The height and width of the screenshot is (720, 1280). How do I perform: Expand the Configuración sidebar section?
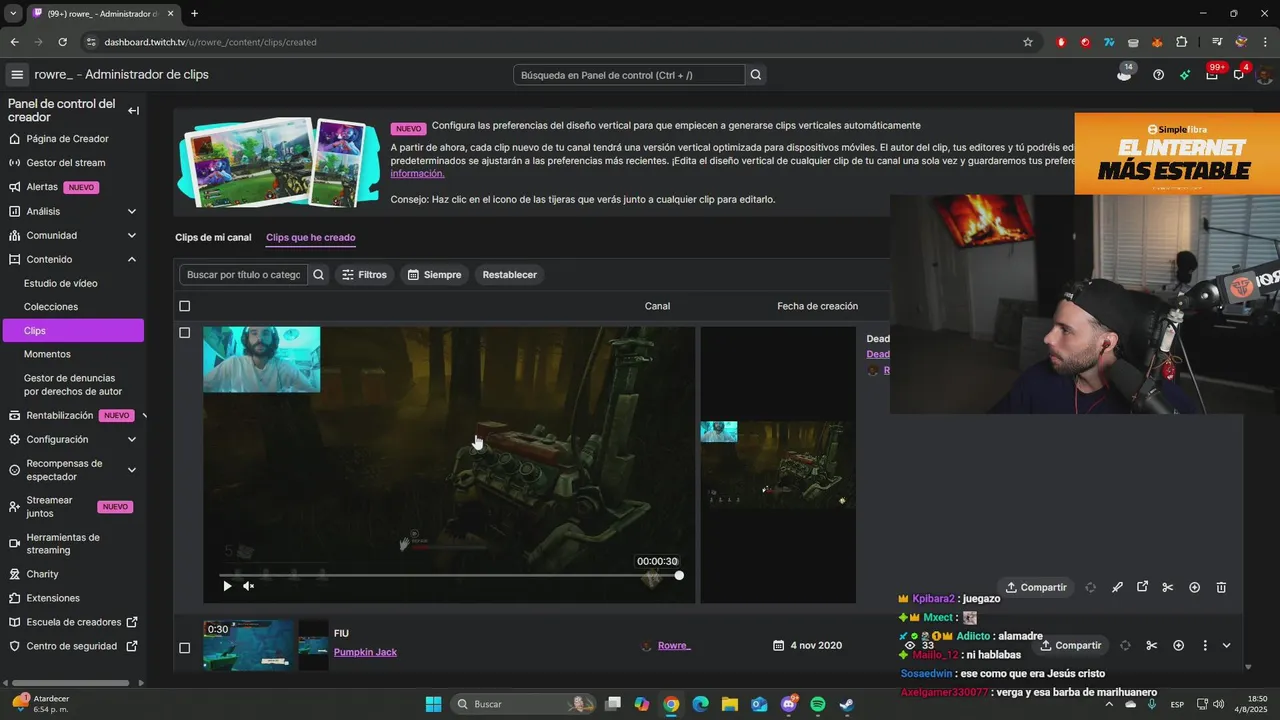tap(132, 439)
